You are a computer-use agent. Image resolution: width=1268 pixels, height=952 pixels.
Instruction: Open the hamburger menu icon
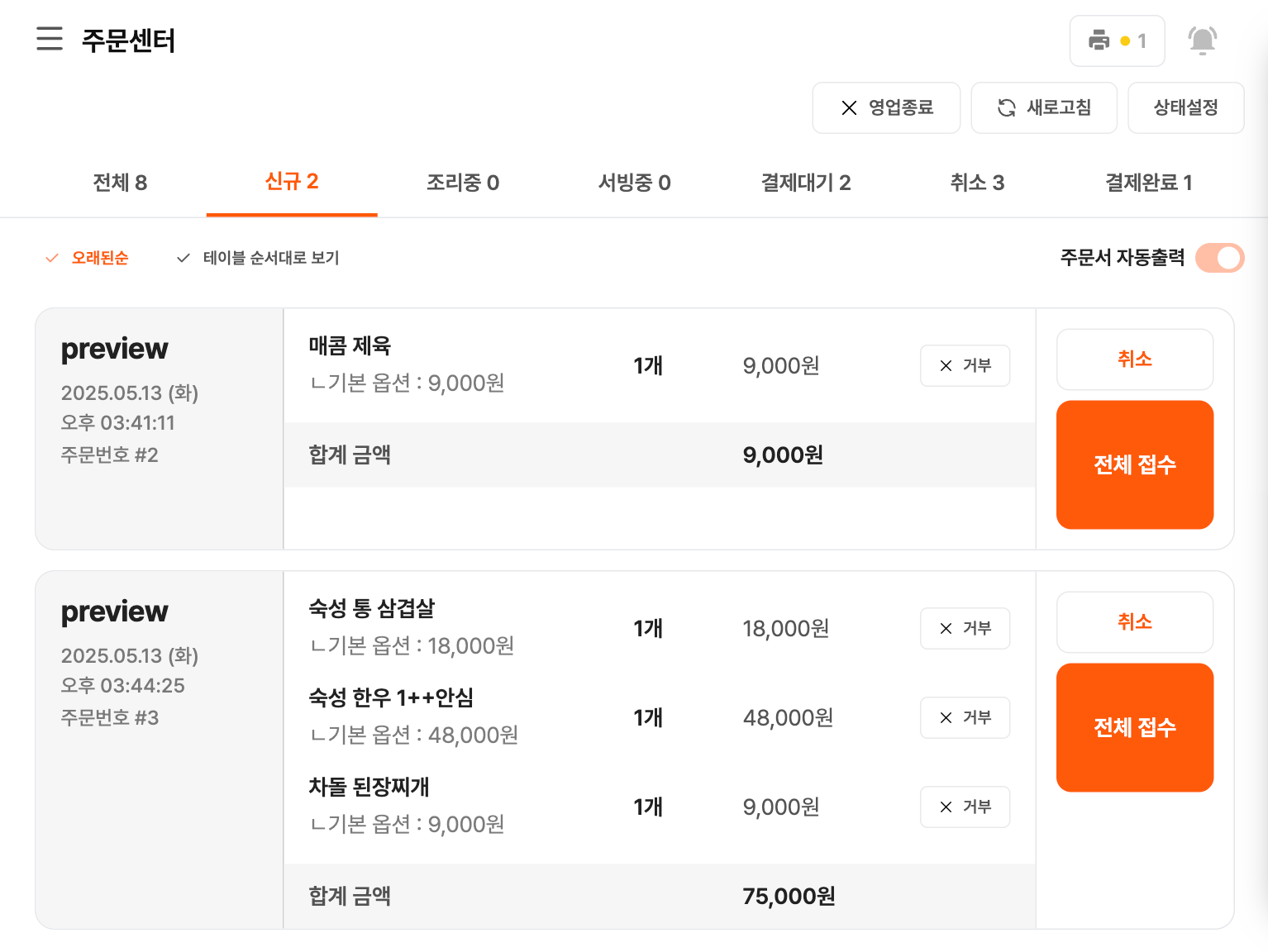50,39
